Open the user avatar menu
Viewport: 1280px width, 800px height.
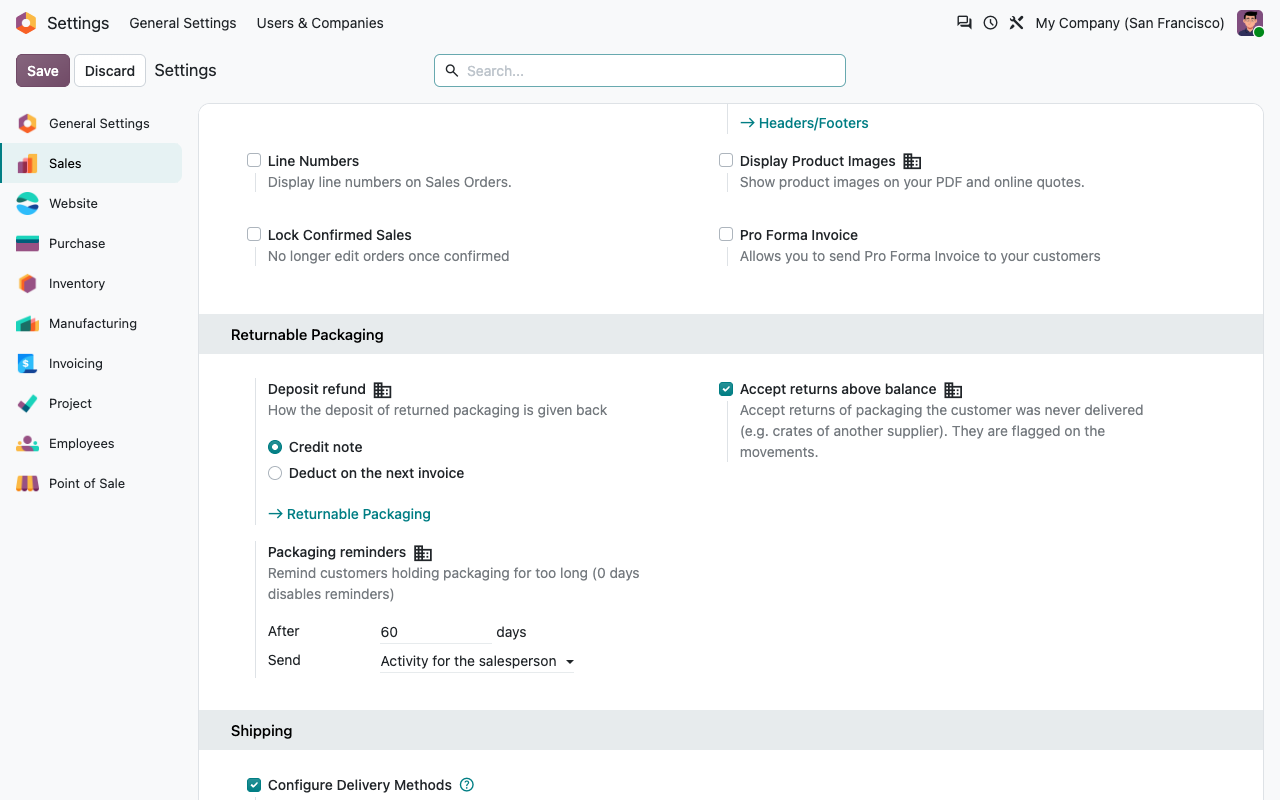click(x=1250, y=23)
